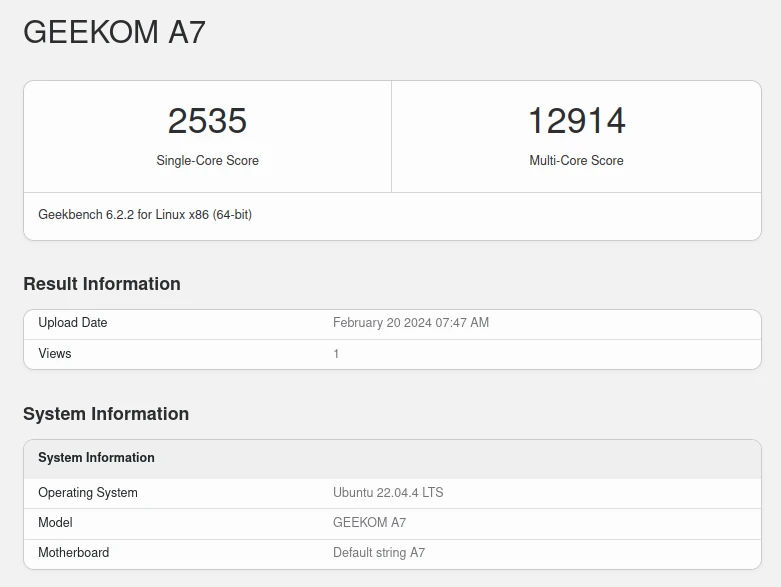
Task: Click the Multi-Core Score label
Action: pos(576,160)
